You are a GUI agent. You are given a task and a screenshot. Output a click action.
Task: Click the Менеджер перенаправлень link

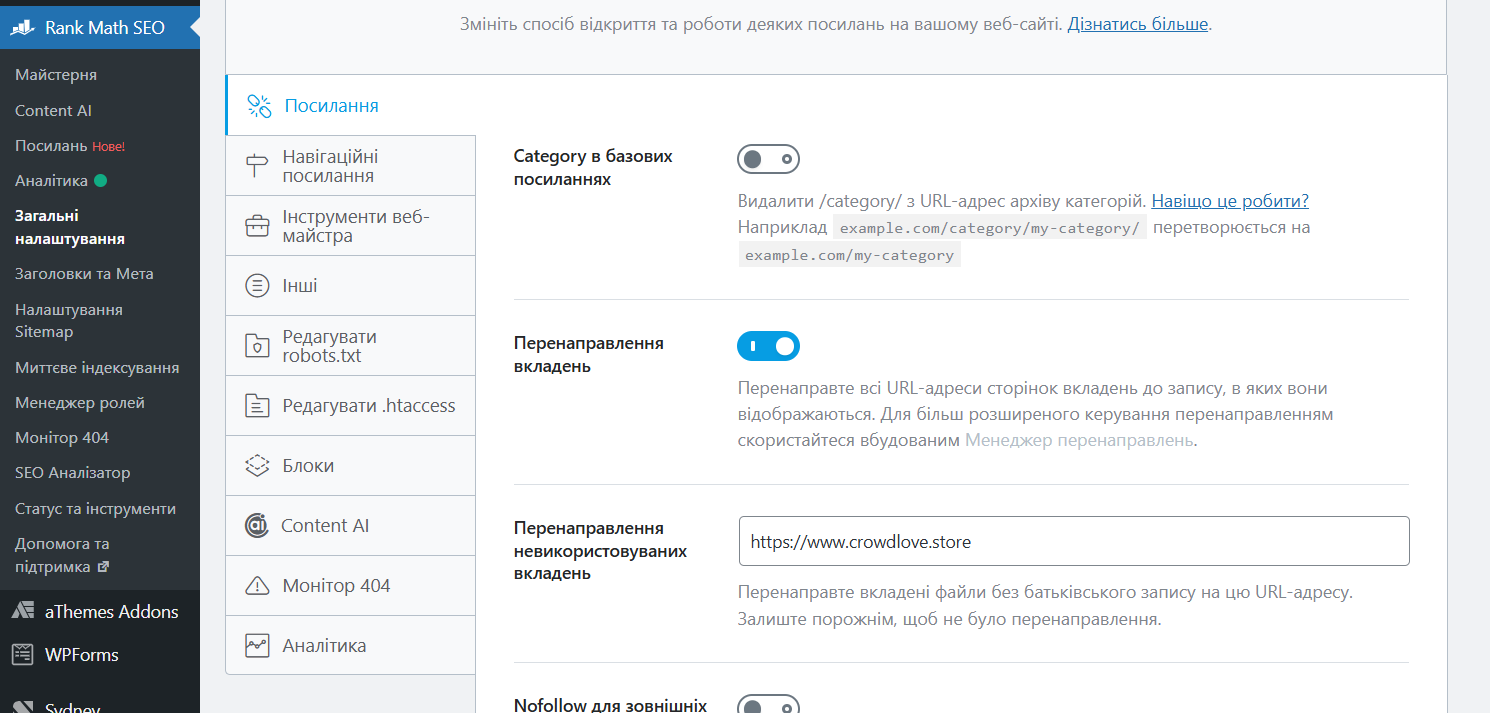click(x=1078, y=440)
